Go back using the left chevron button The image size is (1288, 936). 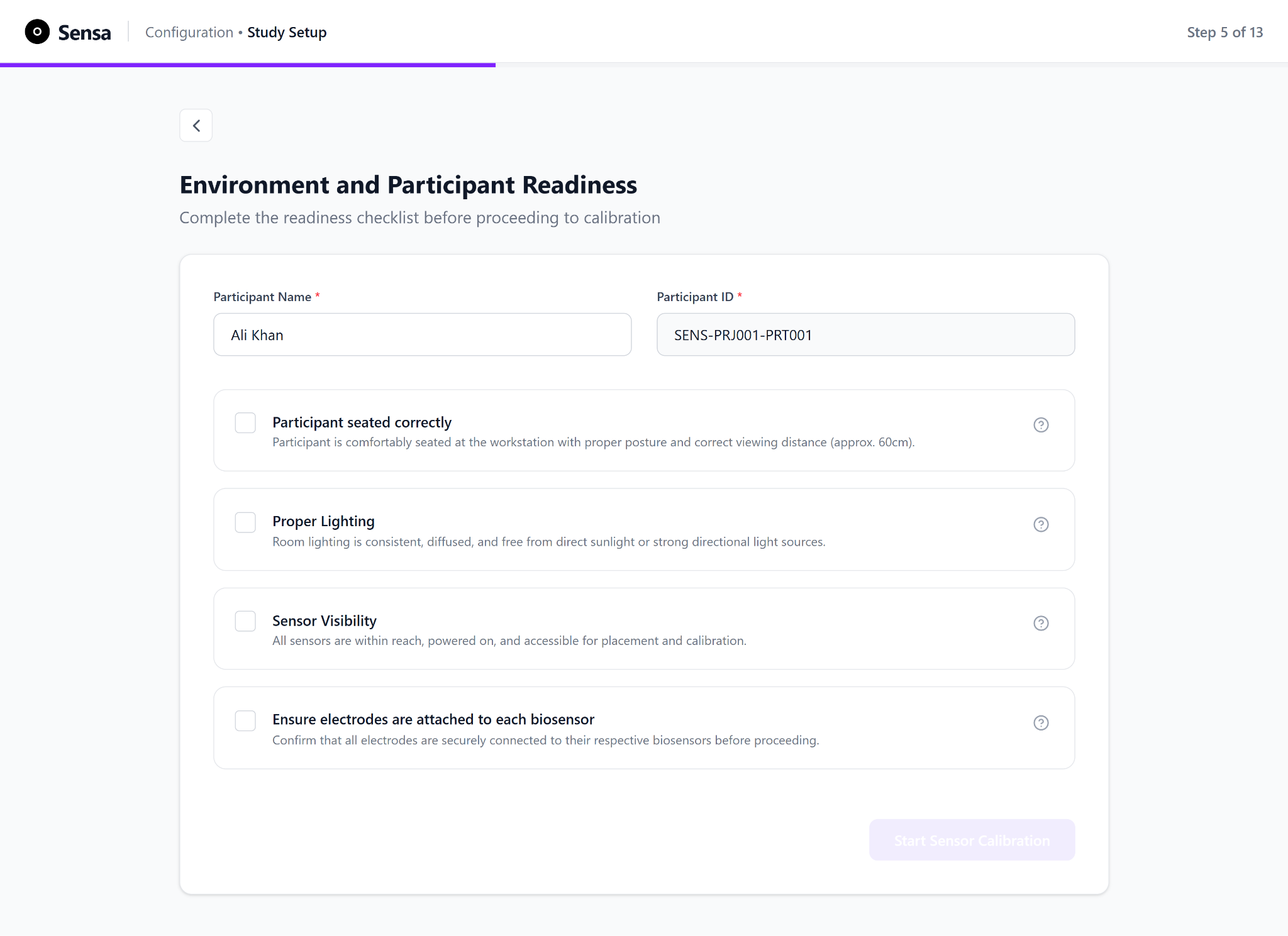[x=196, y=126]
